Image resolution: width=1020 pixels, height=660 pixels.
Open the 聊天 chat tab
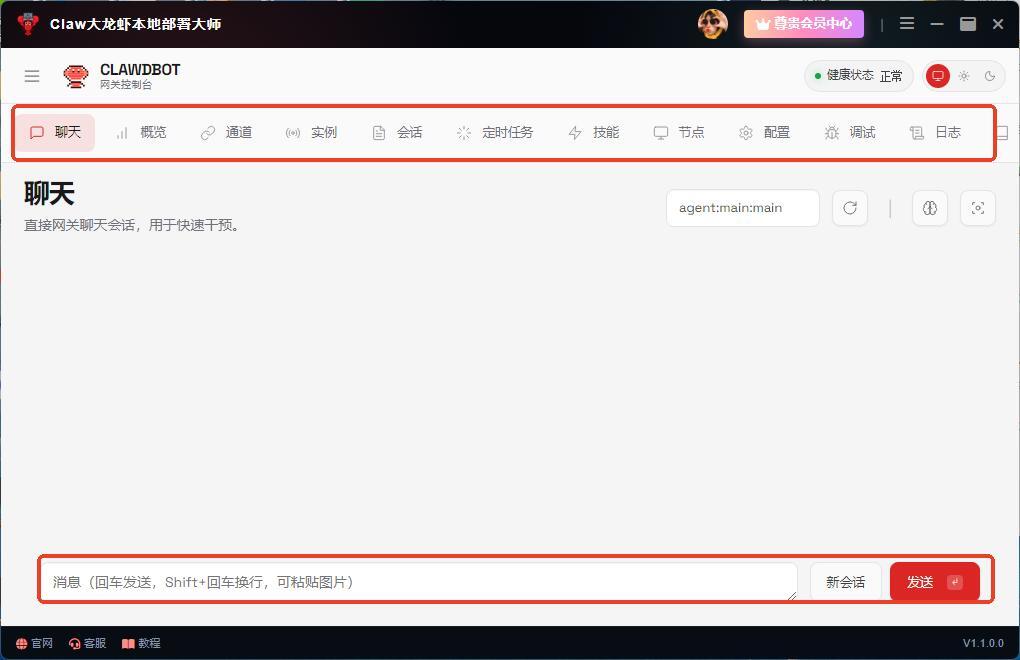coord(55,133)
